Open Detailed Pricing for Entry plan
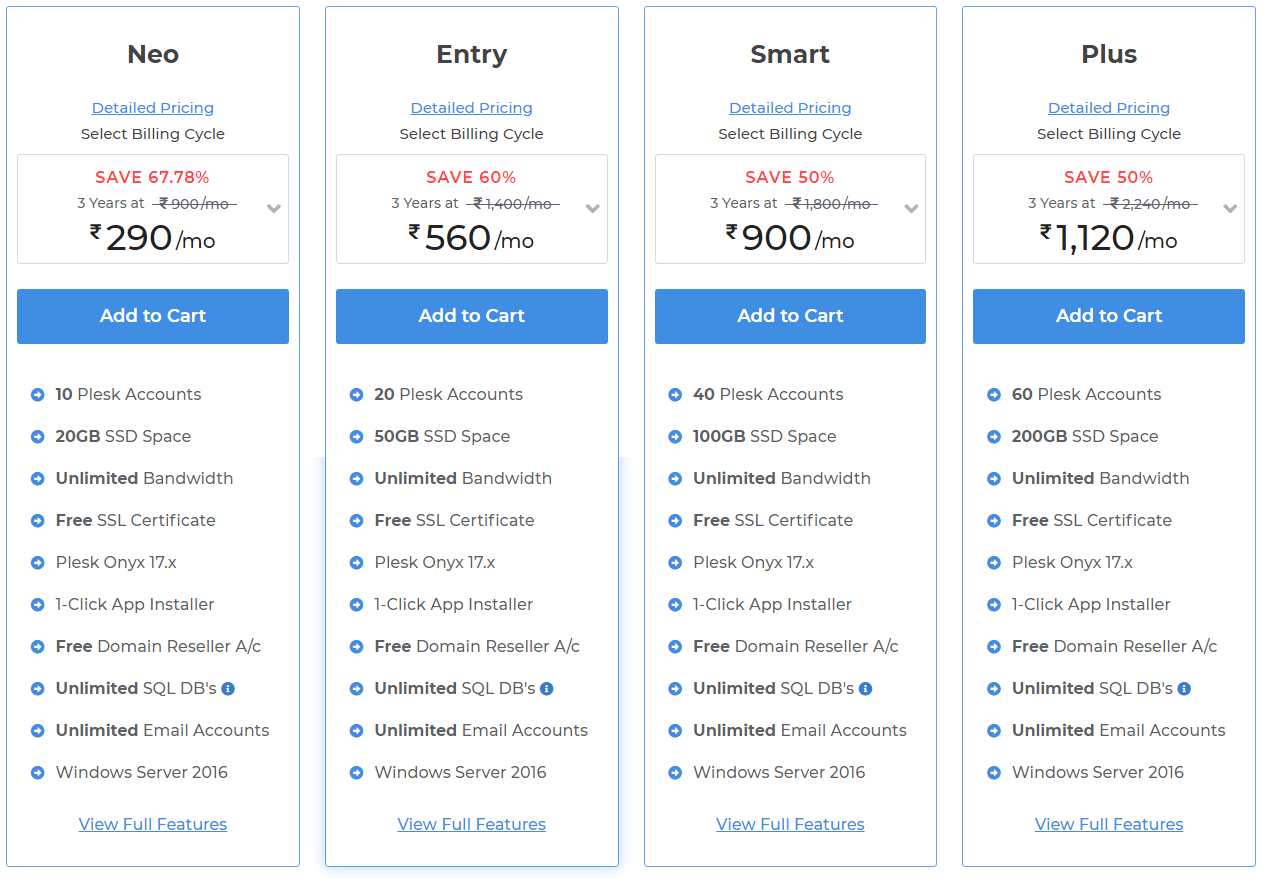 click(x=472, y=108)
